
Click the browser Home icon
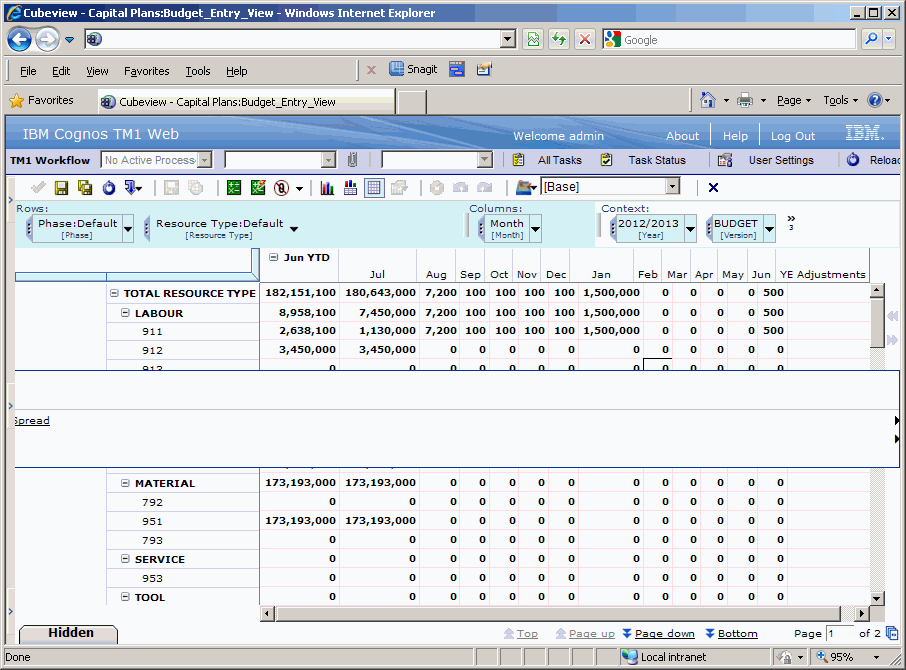click(708, 100)
